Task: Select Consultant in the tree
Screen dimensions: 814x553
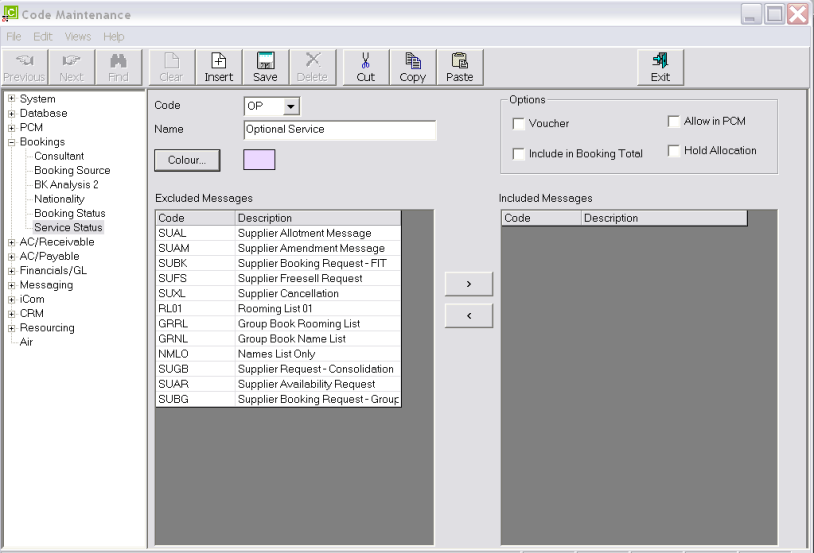Action: [x=59, y=156]
